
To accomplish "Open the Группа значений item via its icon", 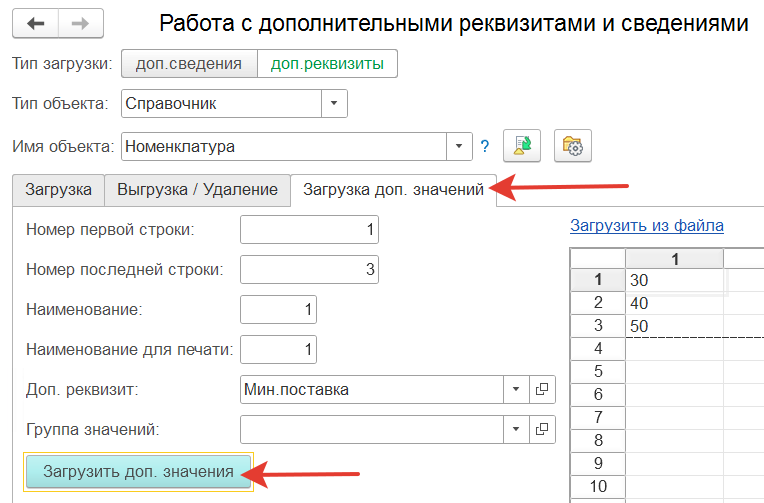I will pos(542,429).
